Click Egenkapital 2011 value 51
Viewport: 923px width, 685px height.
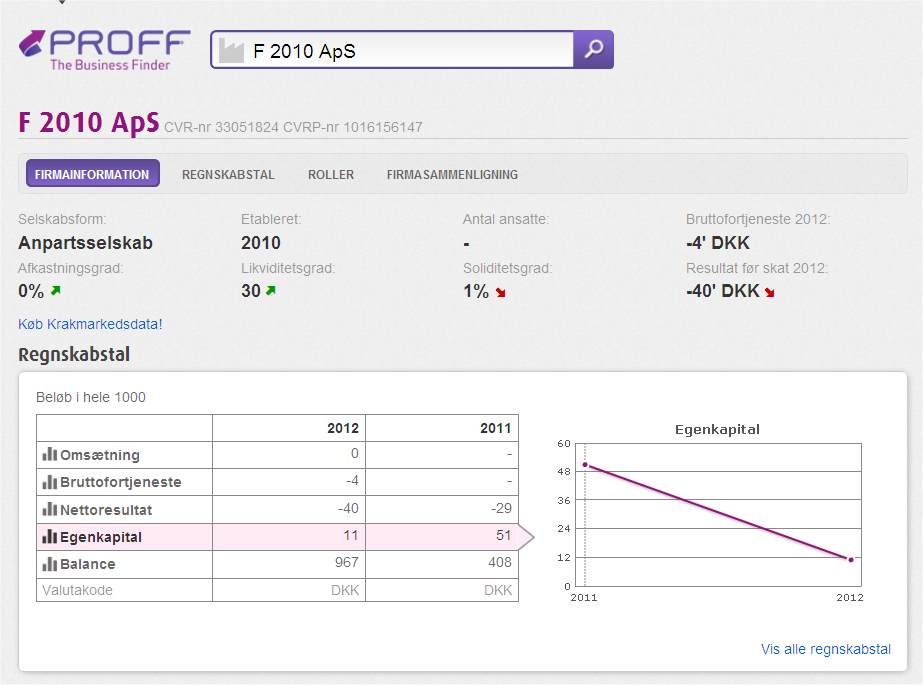[504, 535]
